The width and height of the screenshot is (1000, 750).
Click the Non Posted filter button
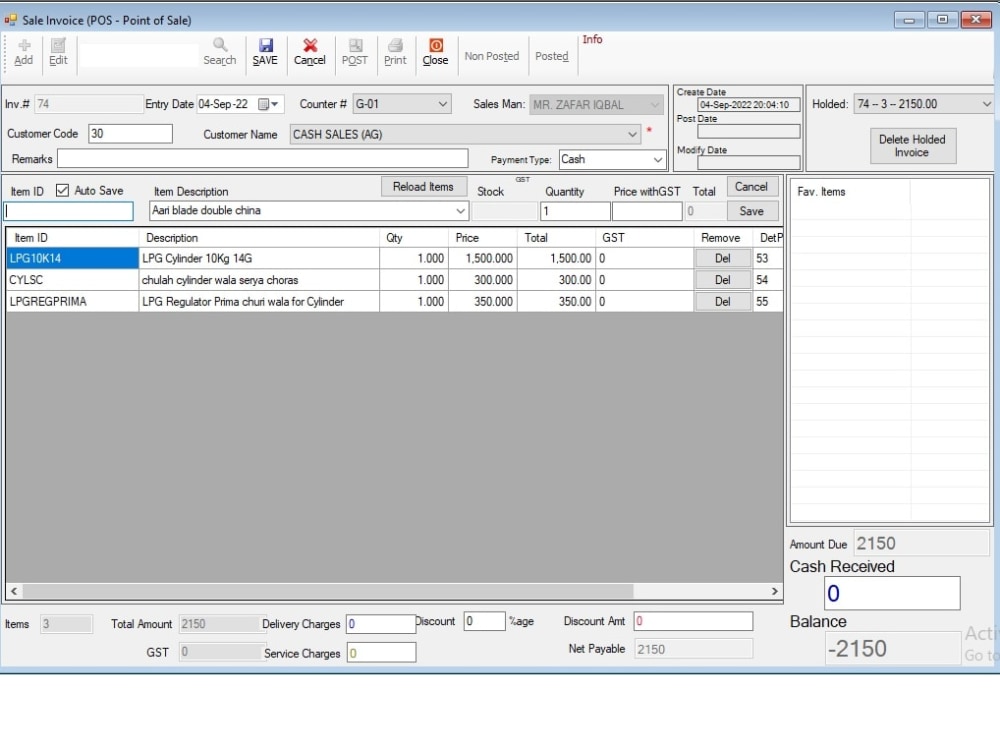click(492, 56)
